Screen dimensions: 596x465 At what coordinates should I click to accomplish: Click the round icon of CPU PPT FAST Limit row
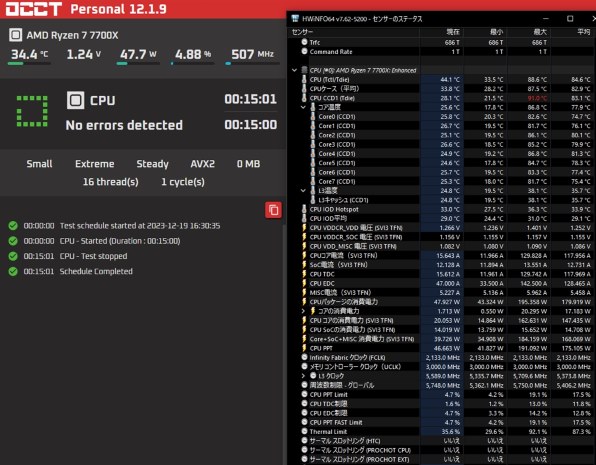[x=304, y=422]
